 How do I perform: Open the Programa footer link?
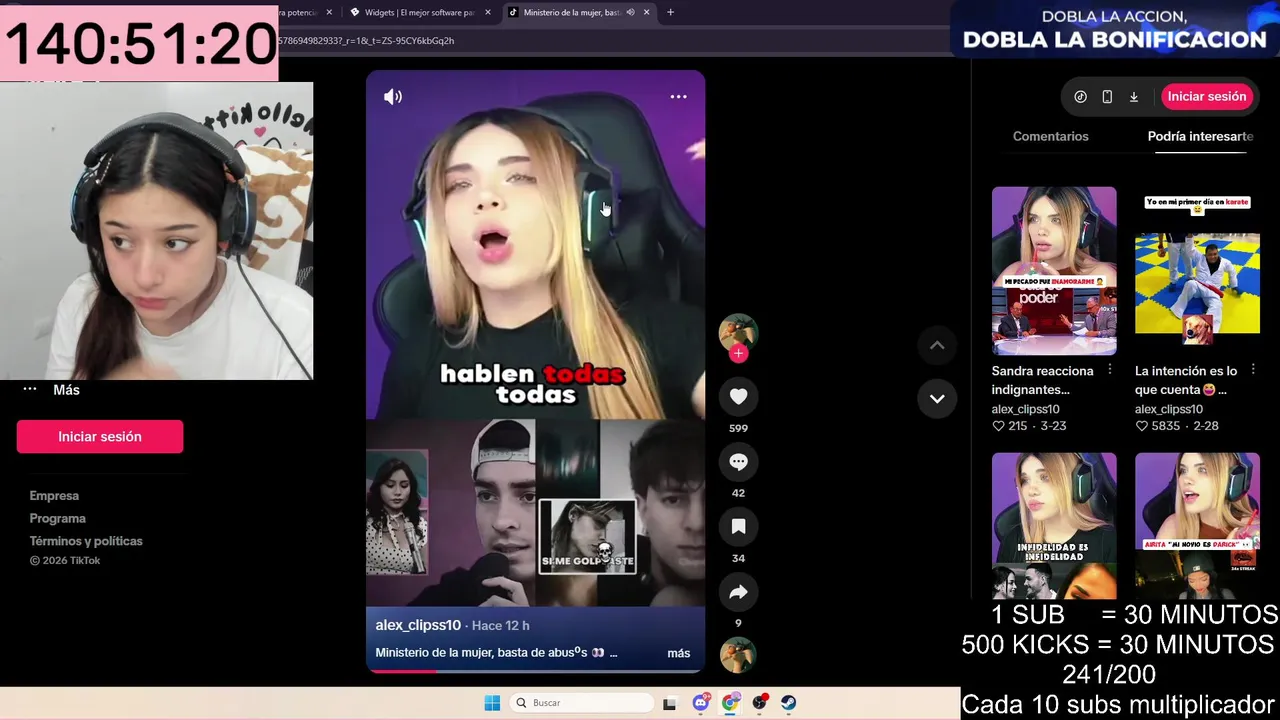tap(57, 518)
